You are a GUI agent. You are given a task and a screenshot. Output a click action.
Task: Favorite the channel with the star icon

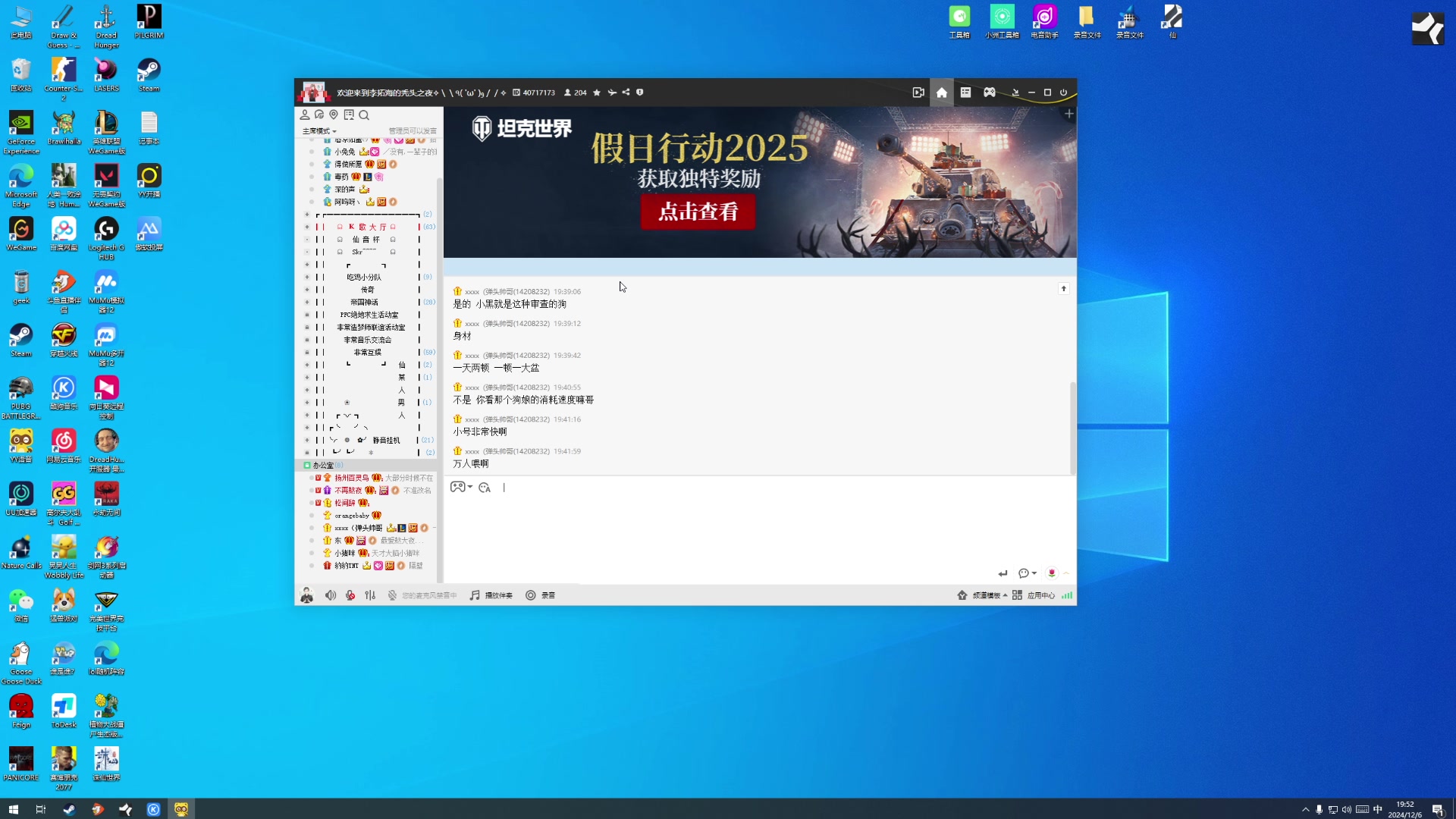coord(597,93)
